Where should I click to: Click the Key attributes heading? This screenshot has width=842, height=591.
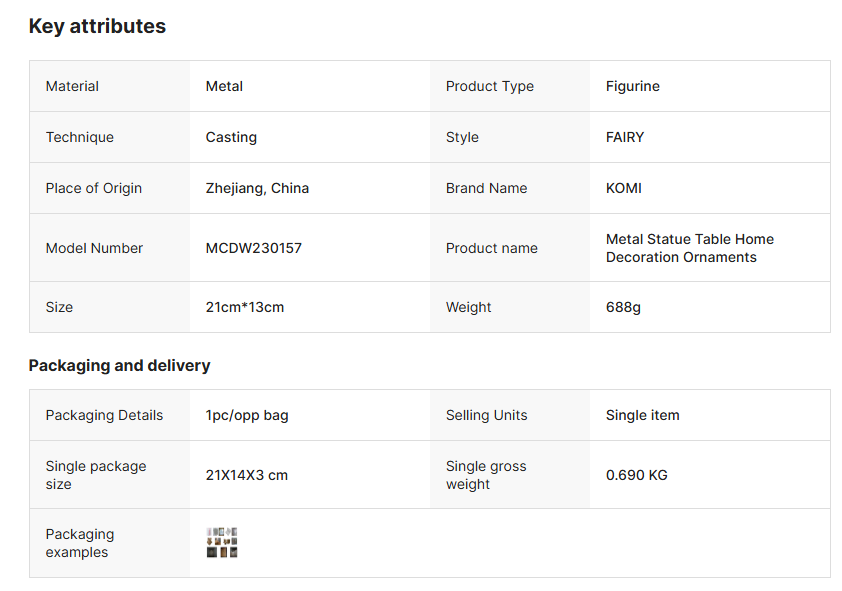click(x=97, y=27)
